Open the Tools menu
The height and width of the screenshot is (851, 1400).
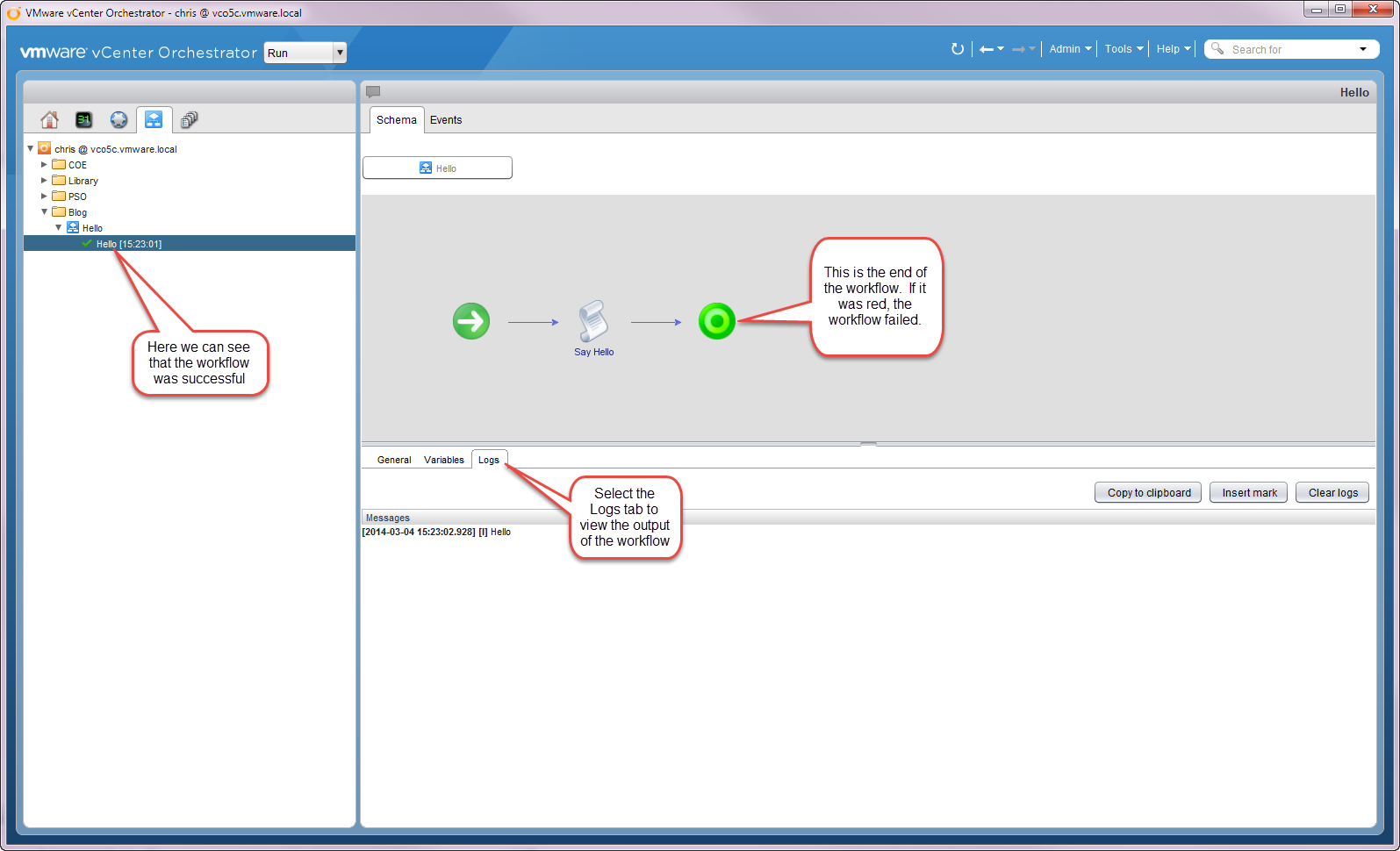pos(1123,49)
